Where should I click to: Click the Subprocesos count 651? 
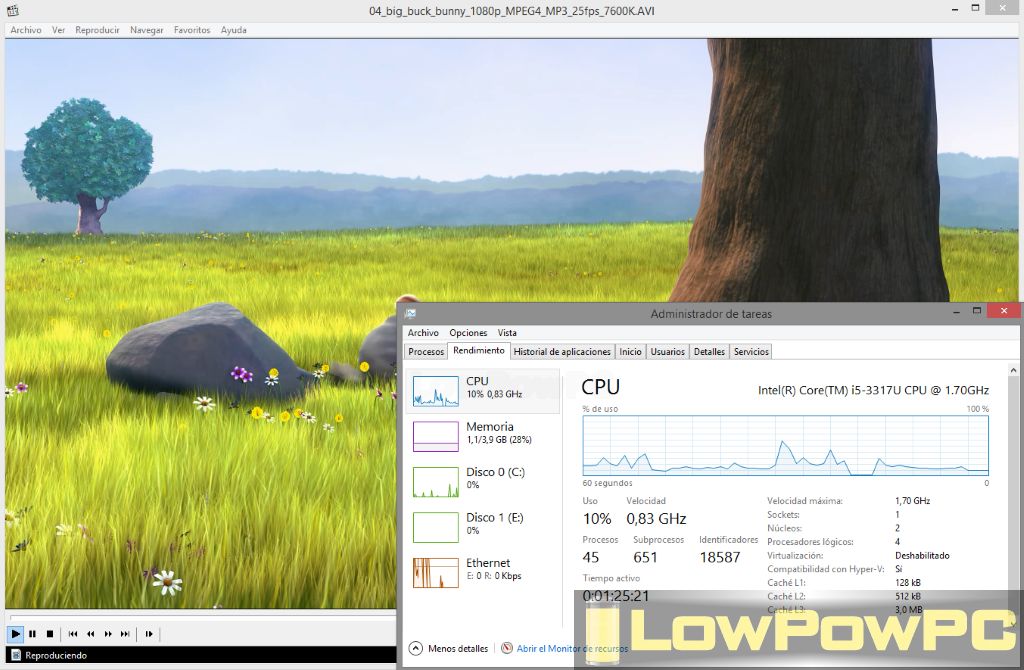coord(645,557)
